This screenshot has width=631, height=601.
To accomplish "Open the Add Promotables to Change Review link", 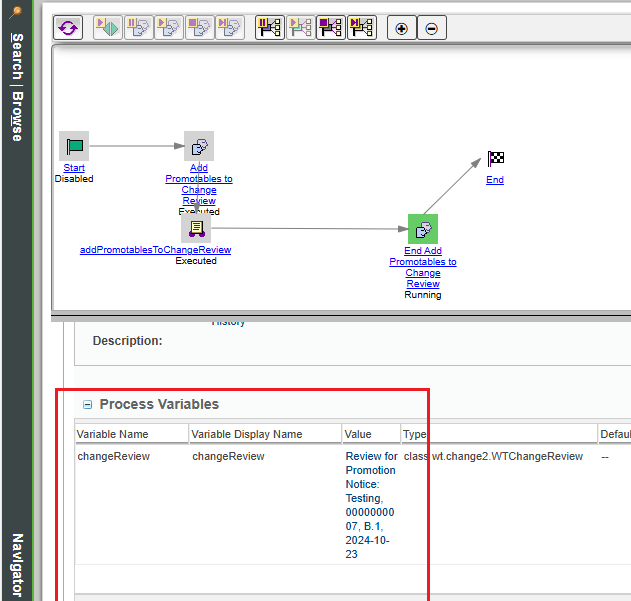I will pyautogui.click(x=199, y=184).
